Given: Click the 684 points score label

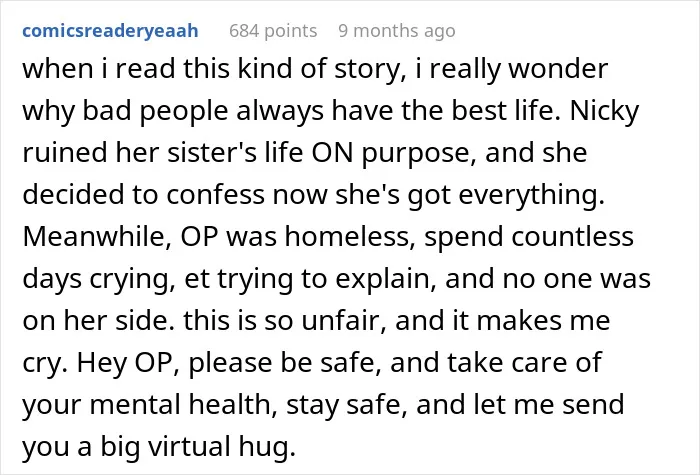Looking at the screenshot, I should tap(273, 31).
